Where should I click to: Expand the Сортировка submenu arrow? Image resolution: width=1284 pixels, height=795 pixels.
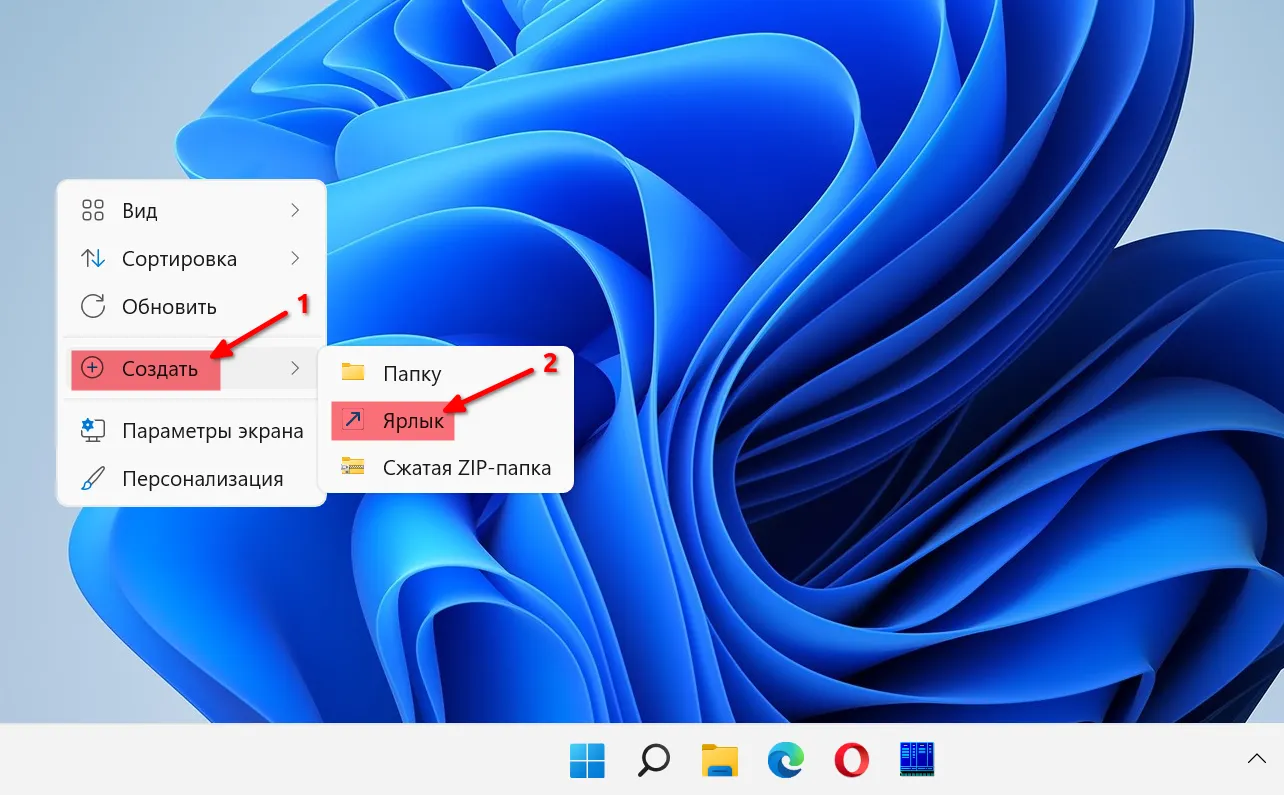click(x=295, y=258)
